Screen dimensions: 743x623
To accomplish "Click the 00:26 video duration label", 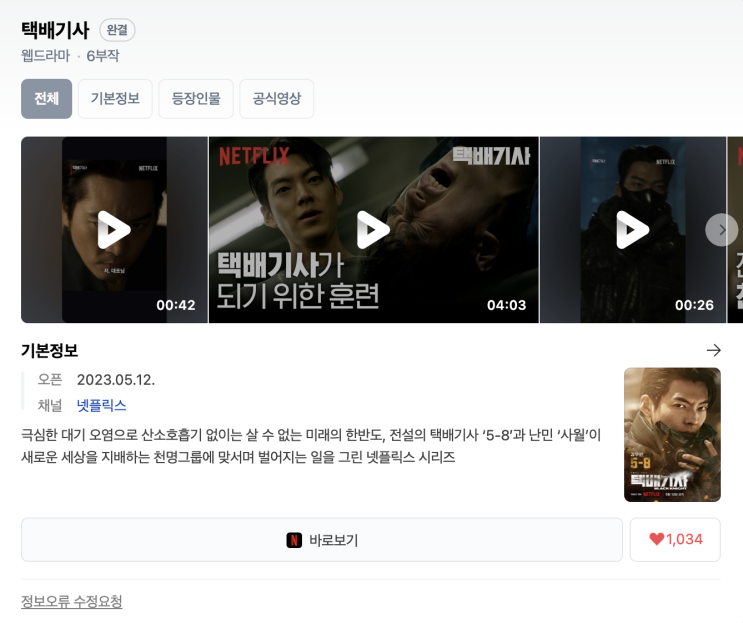I will [694, 305].
